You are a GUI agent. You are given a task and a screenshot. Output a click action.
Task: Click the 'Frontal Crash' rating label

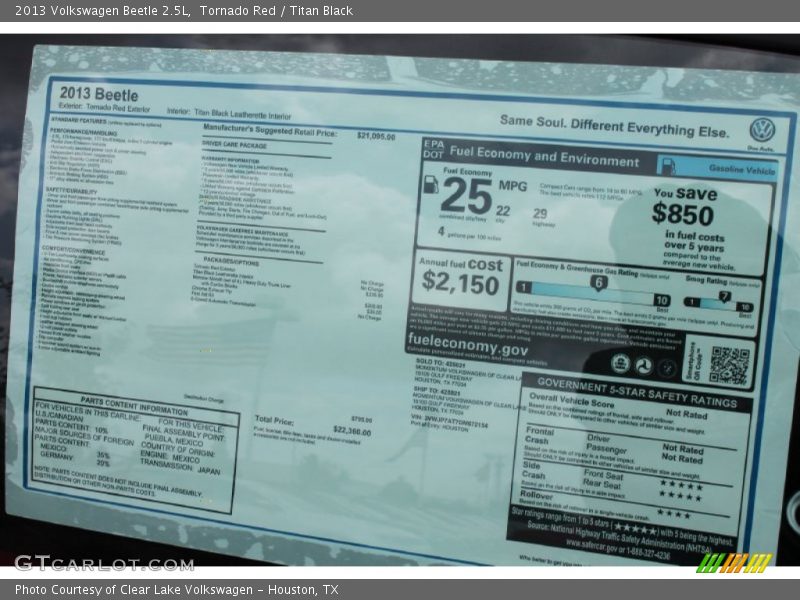[x=539, y=435]
